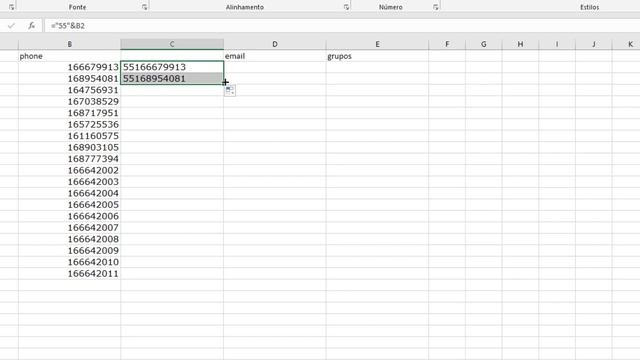Screen dimensions: 640x360
Task: Select column H header
Action: click(x=520, y=44)
